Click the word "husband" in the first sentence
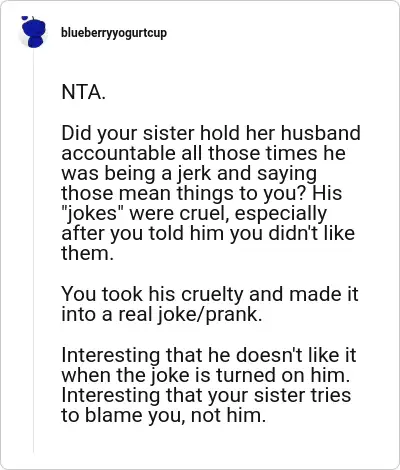 pyautogui.click(x=321, y=133)
